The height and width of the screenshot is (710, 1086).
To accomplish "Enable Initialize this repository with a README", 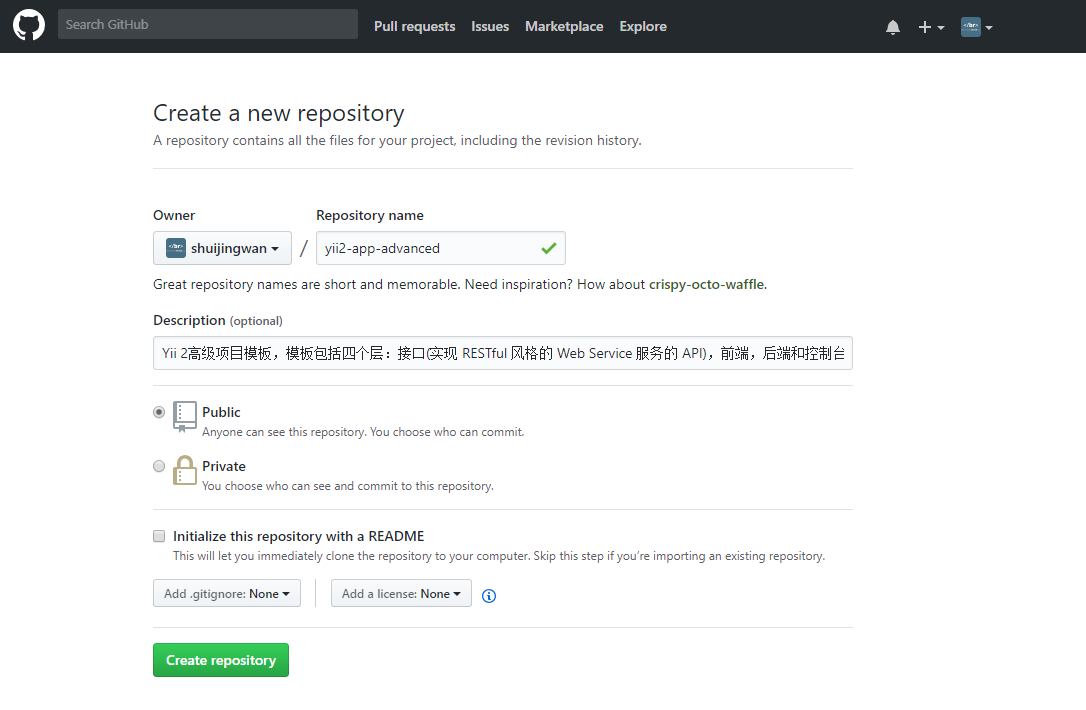I will tap(159, 536).
